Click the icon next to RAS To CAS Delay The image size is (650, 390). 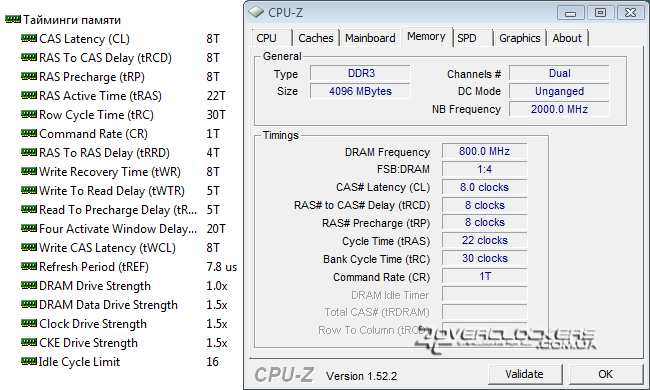(x=29, y=57)
